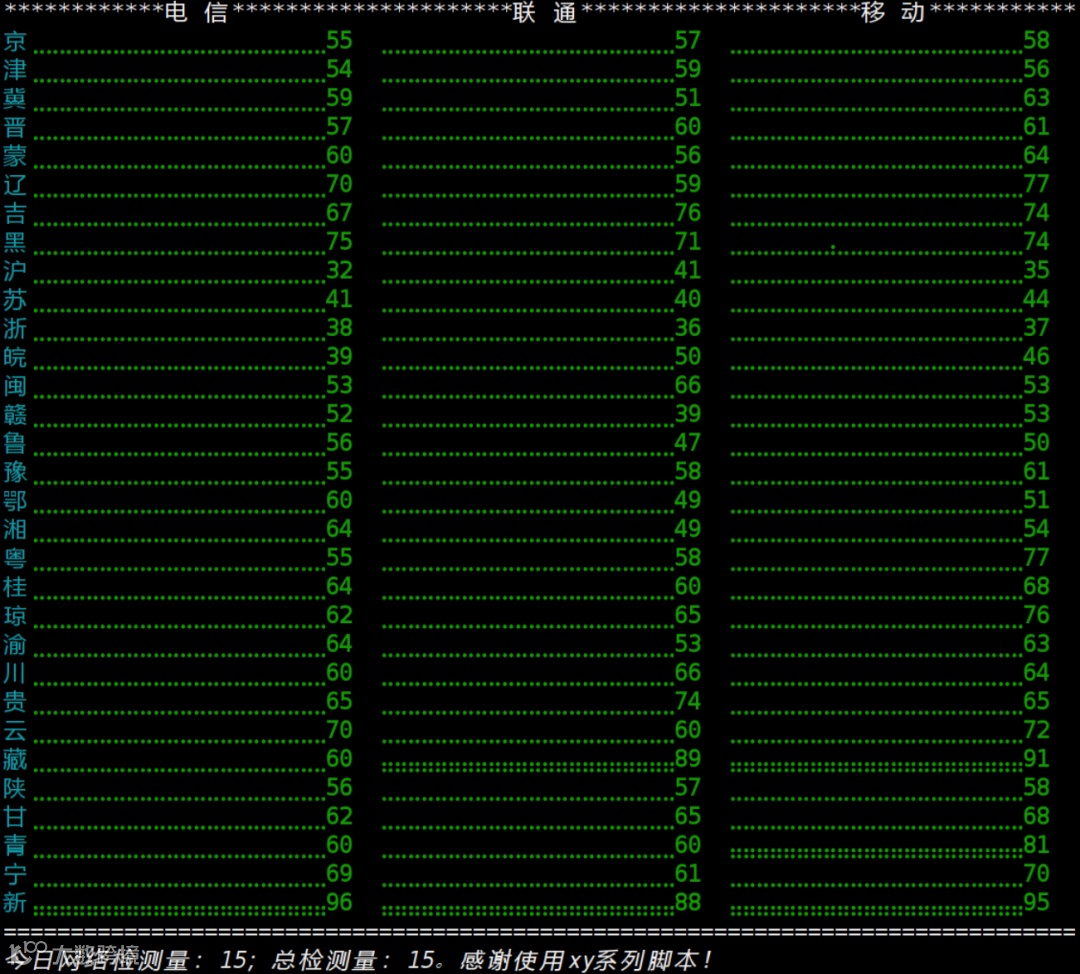Select the 云 province label
1080x974 pixels.
(x=15, y=730)
